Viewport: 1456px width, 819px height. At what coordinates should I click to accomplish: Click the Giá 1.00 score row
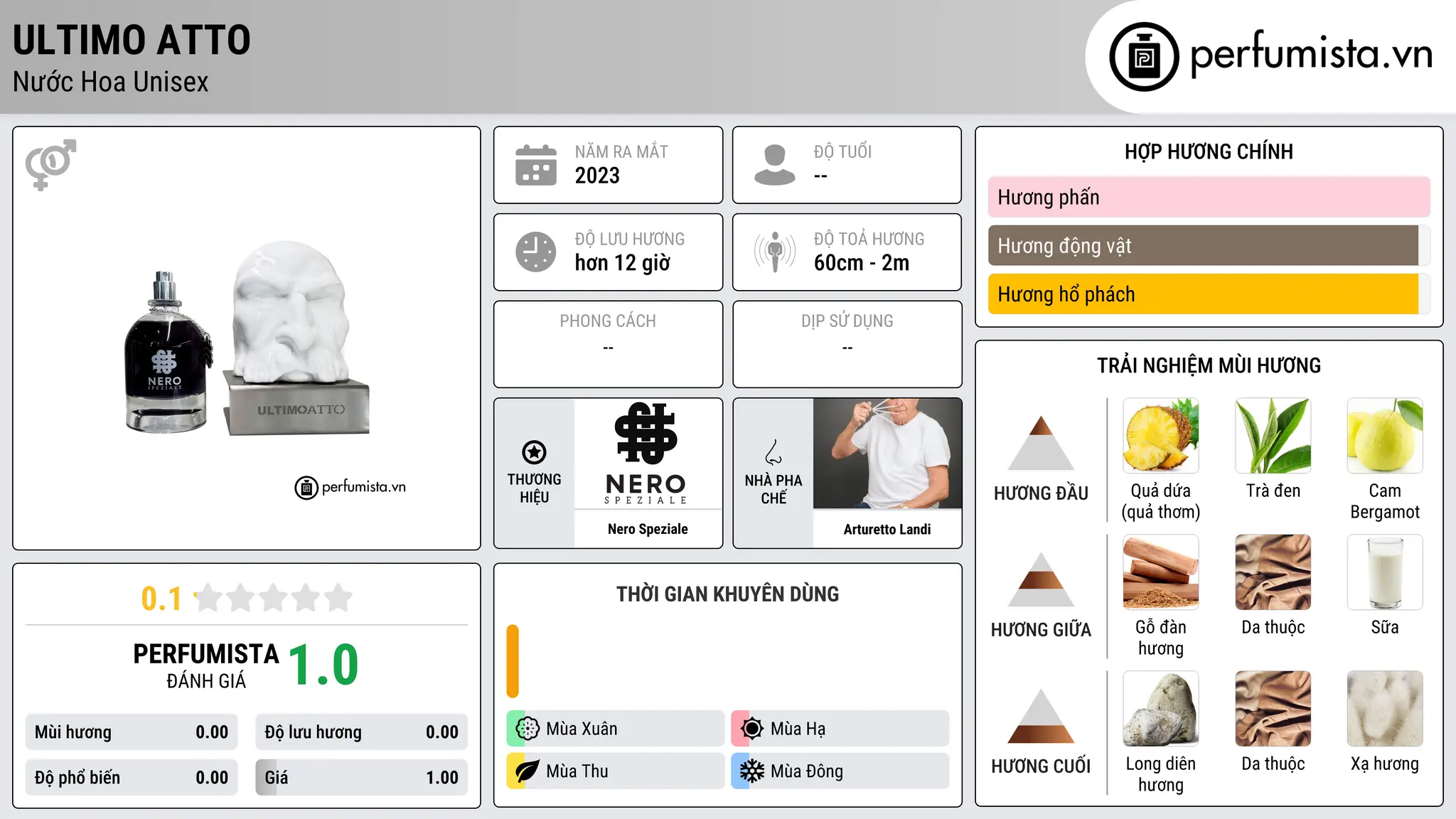tap(361, 778)
